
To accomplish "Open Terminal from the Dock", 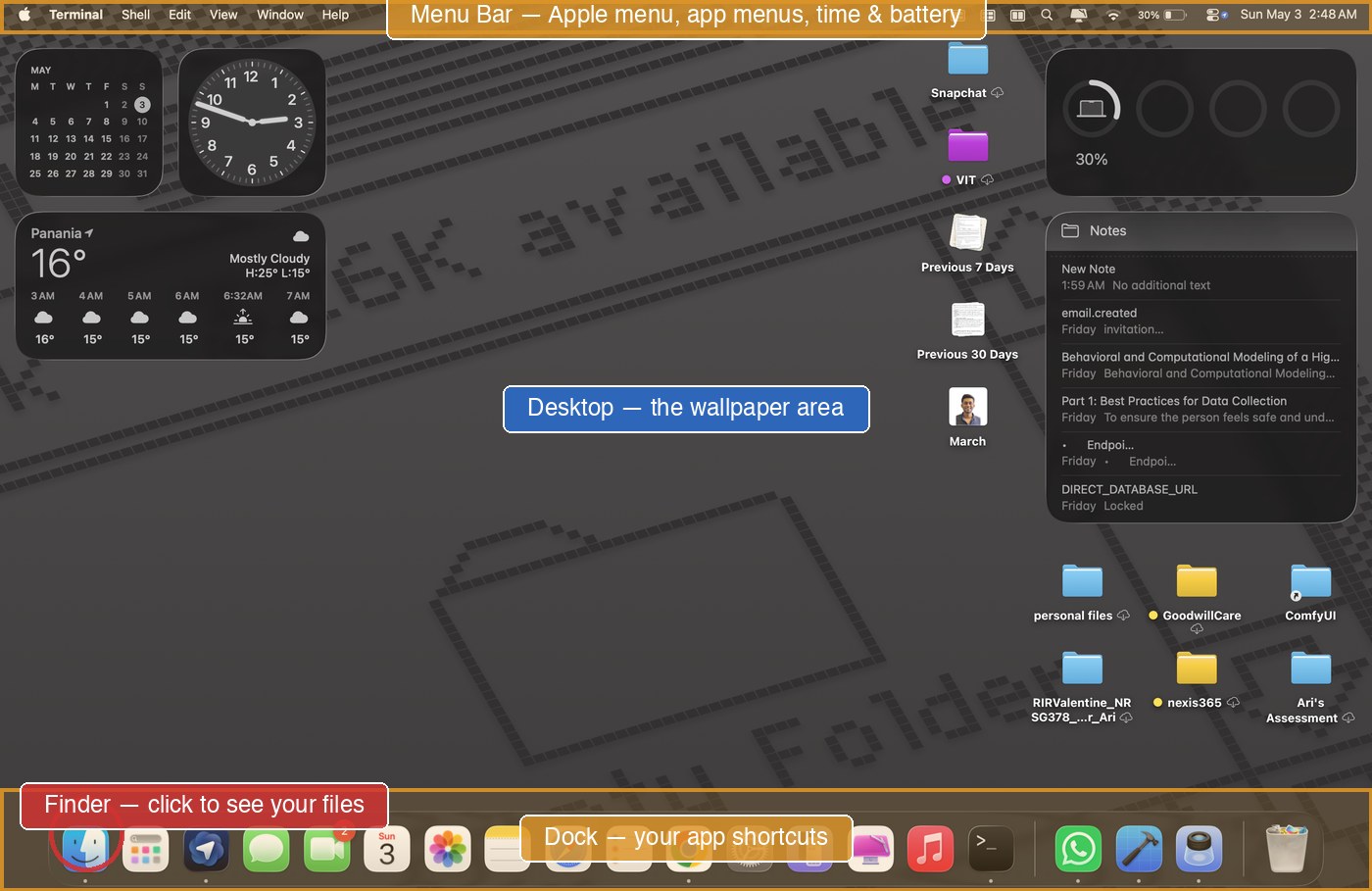I will click(991, 849).
